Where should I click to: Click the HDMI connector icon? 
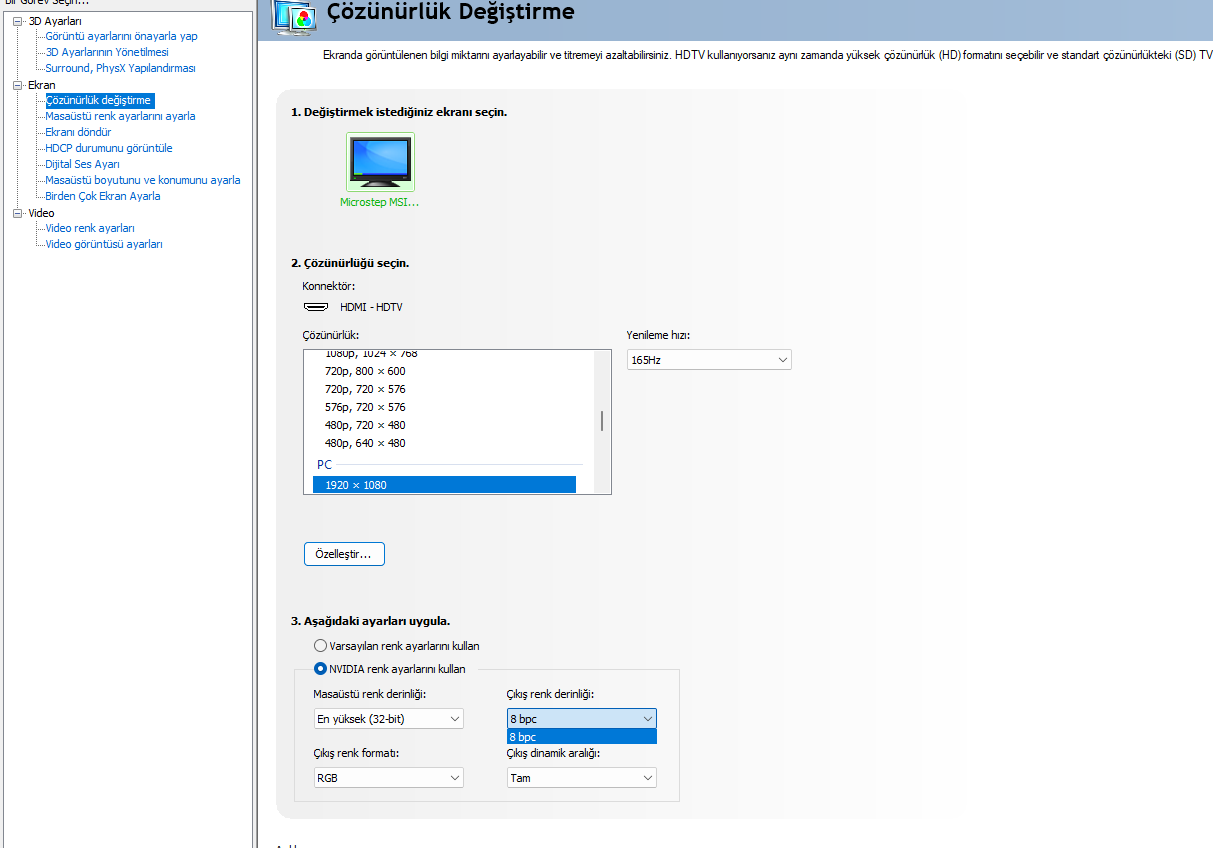click(x=316, y=307)
